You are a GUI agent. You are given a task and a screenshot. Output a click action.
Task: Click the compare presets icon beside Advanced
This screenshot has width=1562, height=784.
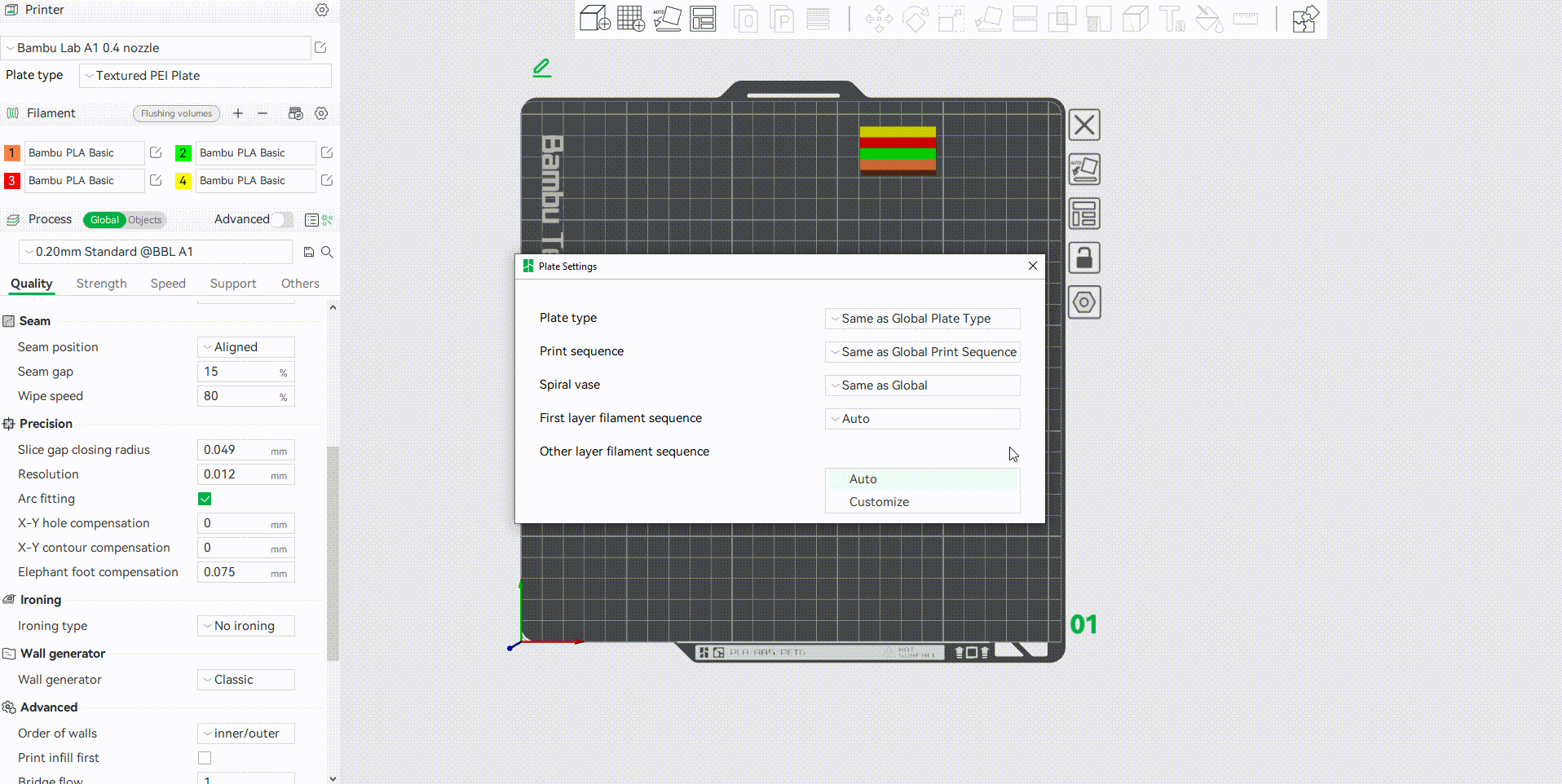point(328,220)
